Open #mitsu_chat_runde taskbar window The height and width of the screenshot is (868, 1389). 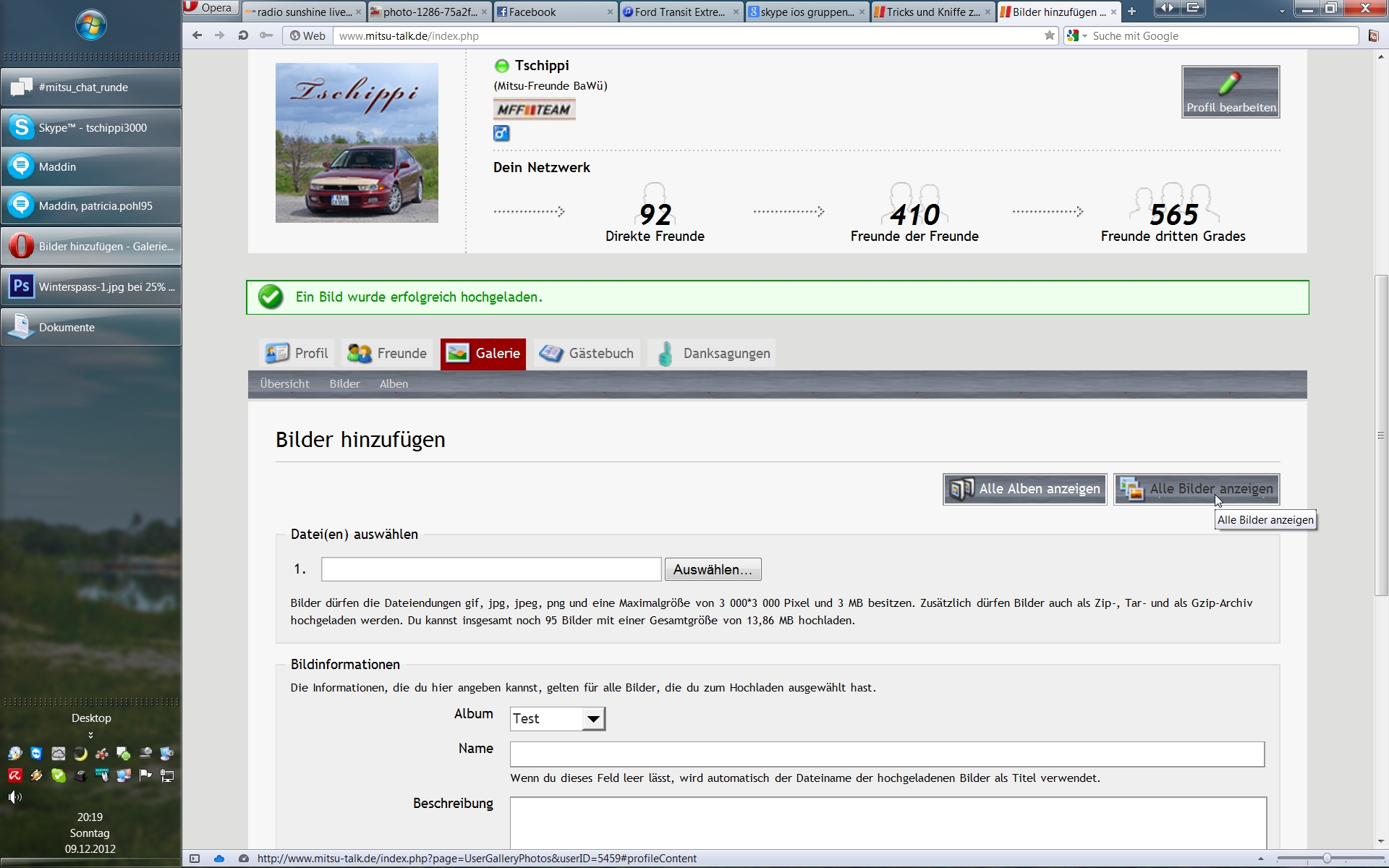pyautogui.click(x=91, y=88)
